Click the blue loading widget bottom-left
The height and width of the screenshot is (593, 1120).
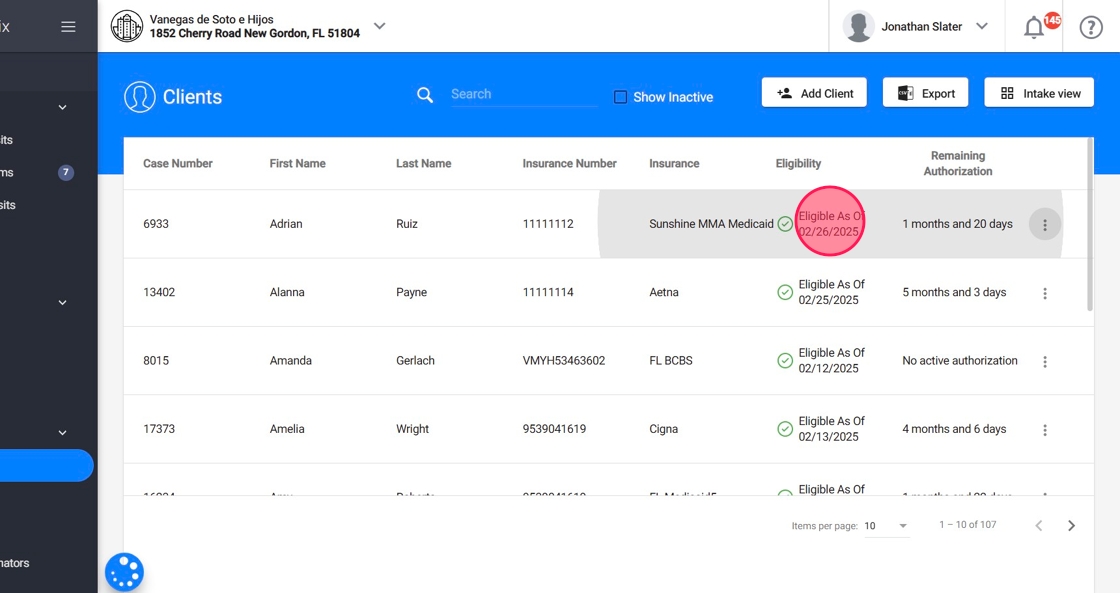tap(124, 572)
